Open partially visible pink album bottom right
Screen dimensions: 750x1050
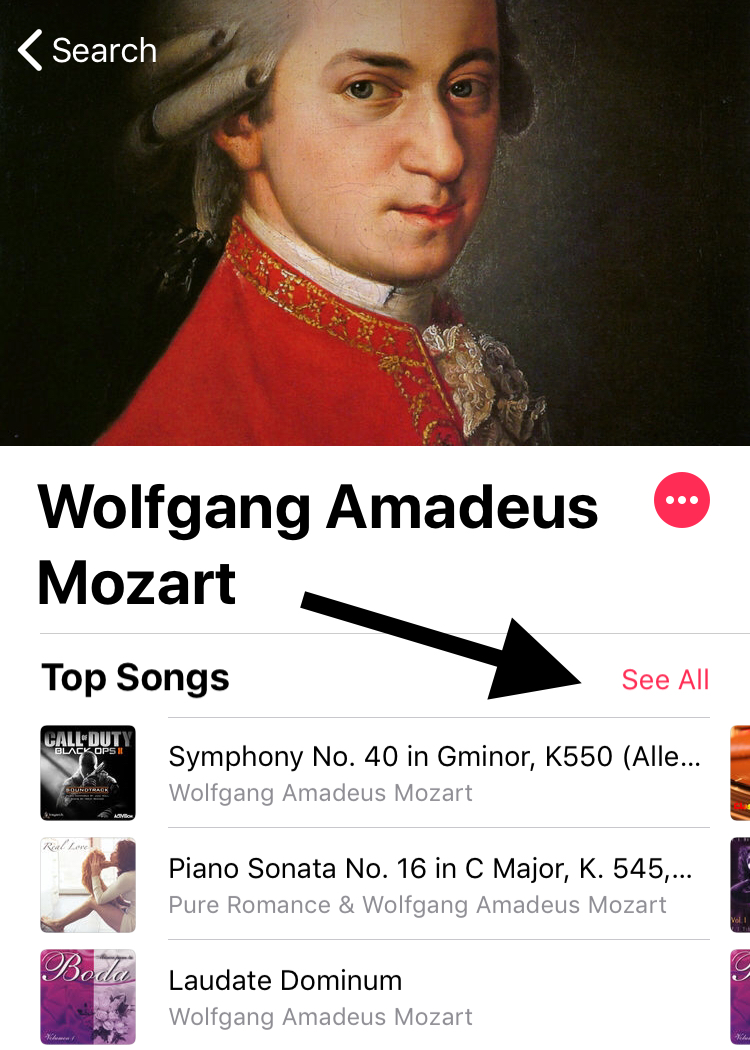[x=740, y=996]
